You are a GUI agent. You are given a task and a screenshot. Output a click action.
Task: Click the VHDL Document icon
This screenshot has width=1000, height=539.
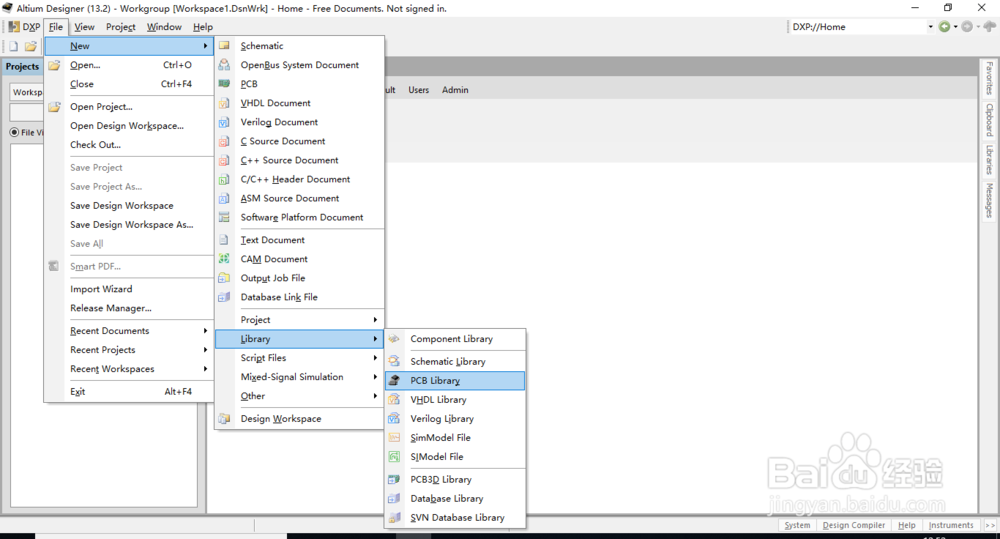[x=224, y=103]
